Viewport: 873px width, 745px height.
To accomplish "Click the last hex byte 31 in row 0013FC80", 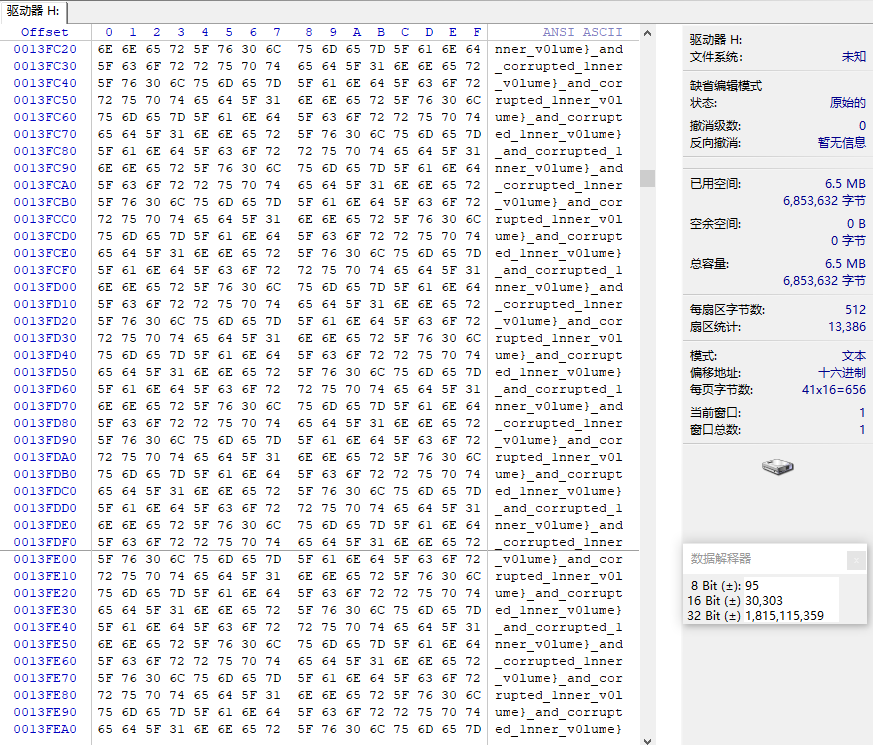I will [x=473, y=151].
